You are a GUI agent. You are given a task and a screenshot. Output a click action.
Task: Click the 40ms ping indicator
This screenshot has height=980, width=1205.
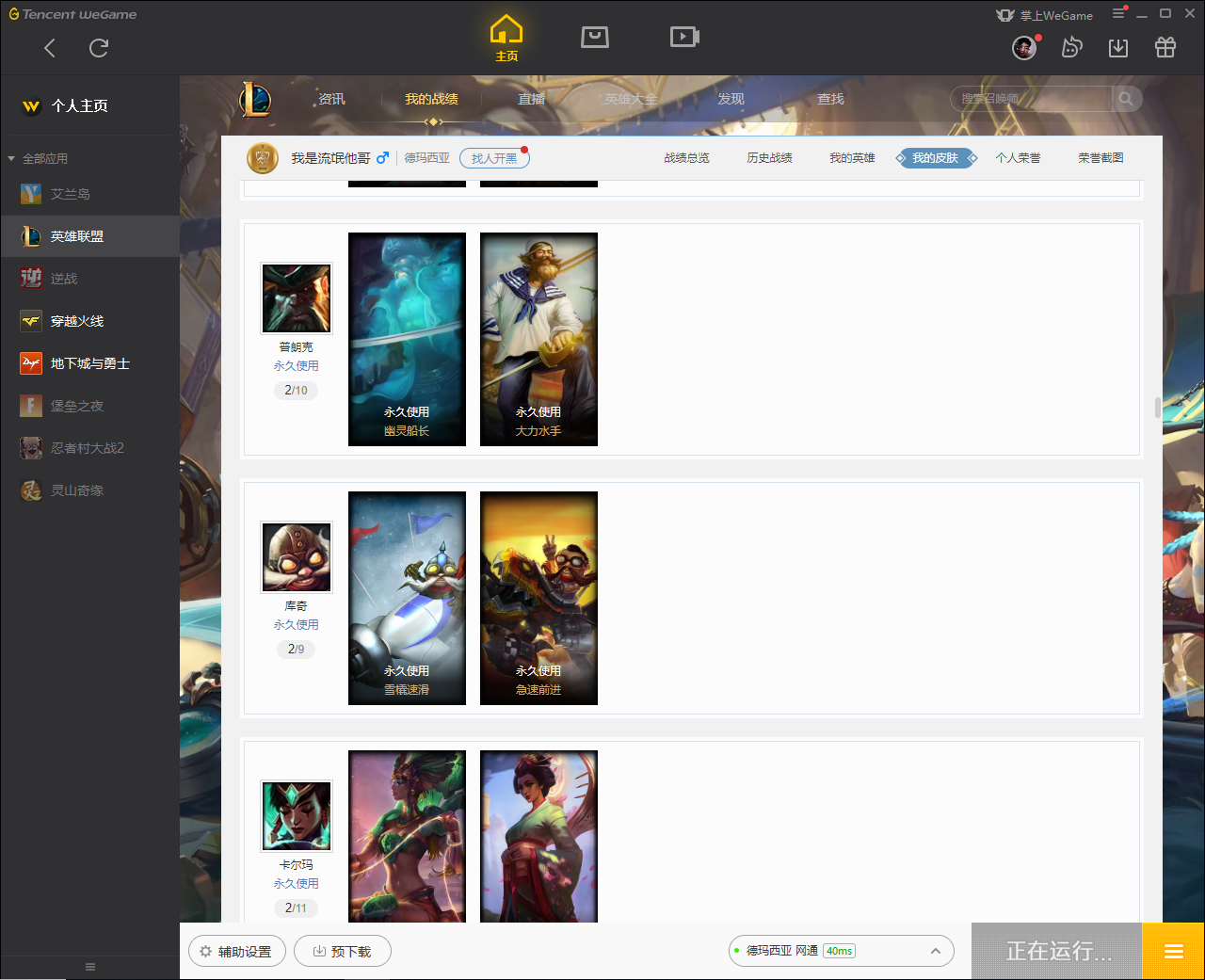tap(839, 951)
